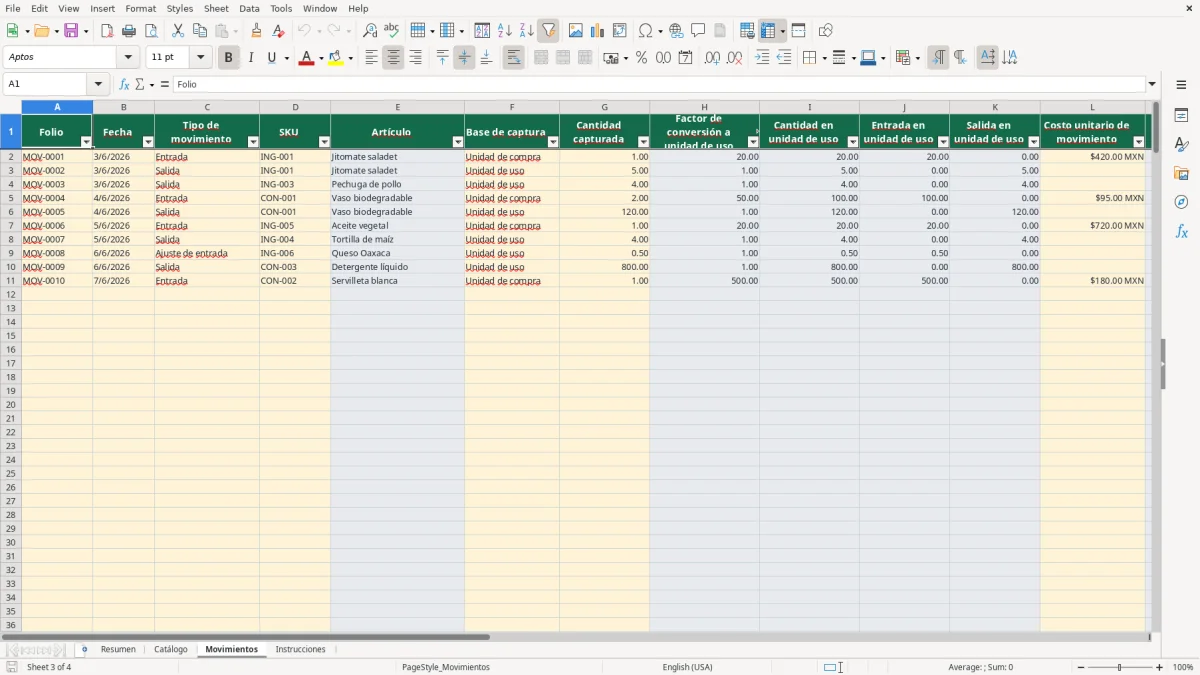Toggle AutoFilter funnel button
The height and width of the screenshot is (675, 1200).
coord(549,31)
